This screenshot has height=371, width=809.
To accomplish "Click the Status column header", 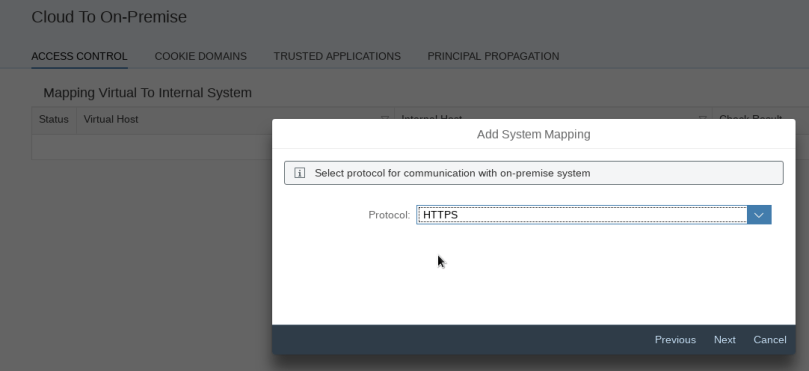I will tap(54, 119).
